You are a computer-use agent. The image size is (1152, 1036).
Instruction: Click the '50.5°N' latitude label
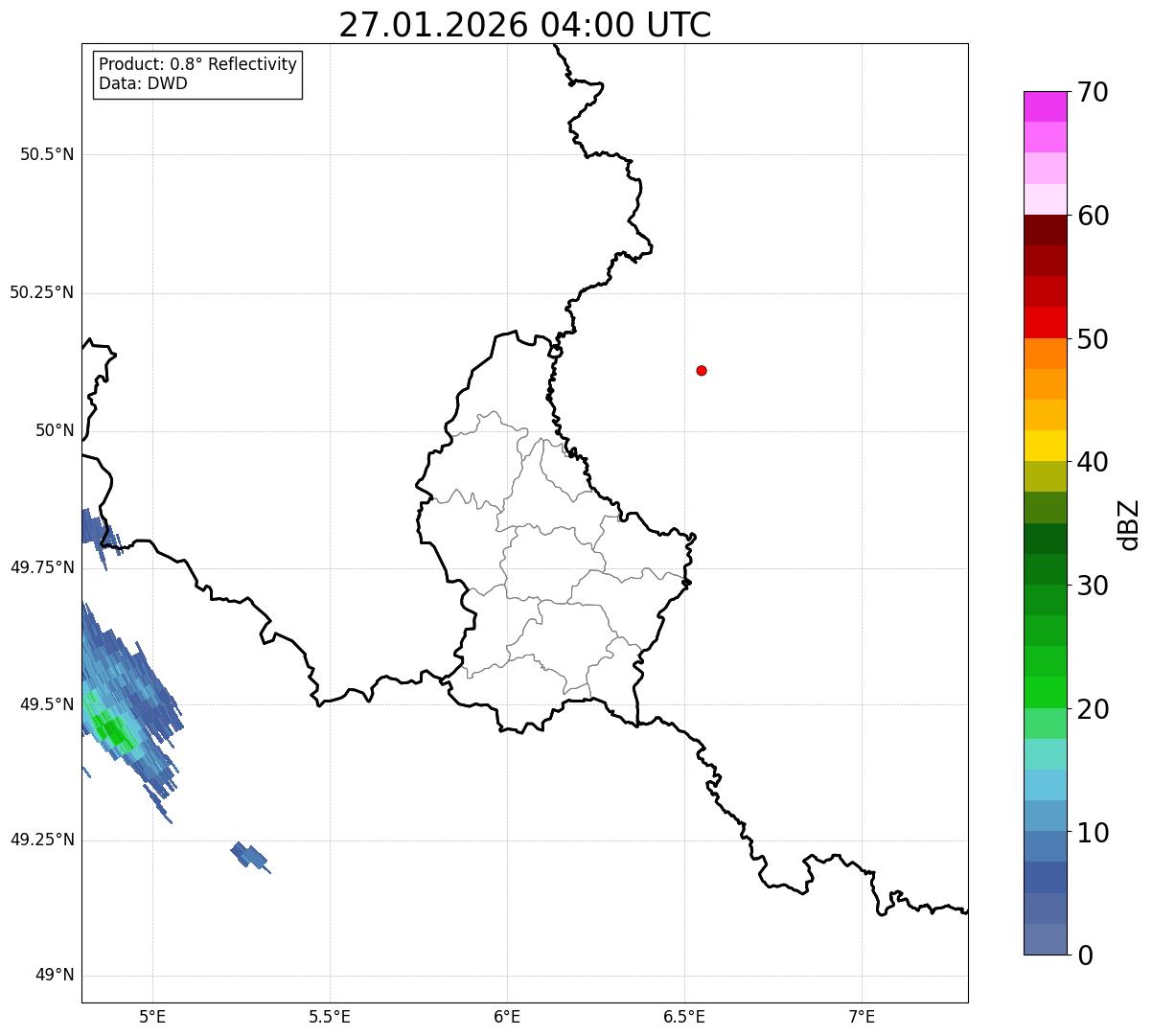tap(47, 154)
